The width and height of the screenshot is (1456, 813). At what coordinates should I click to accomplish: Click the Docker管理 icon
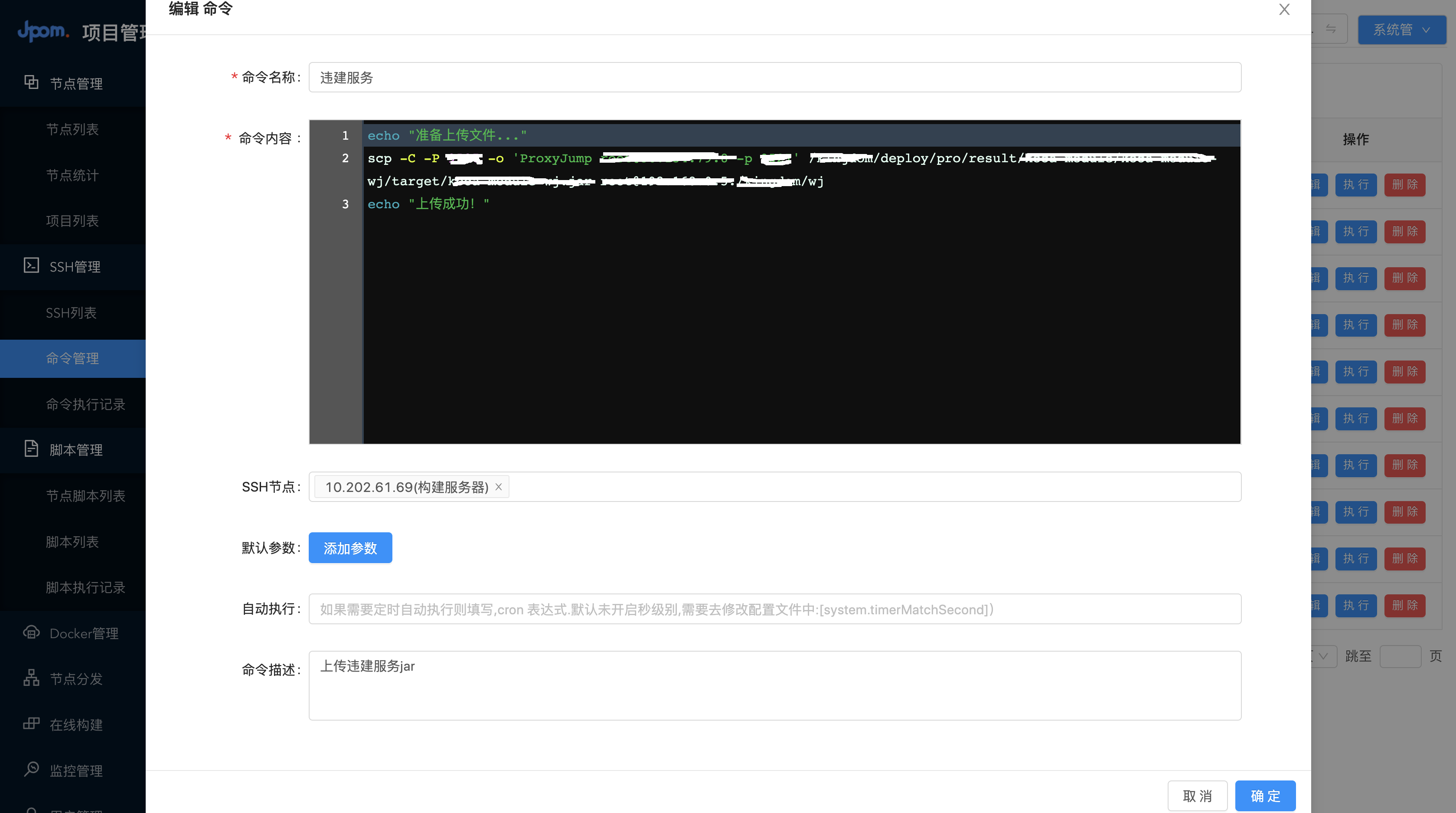tap(31, 632)
